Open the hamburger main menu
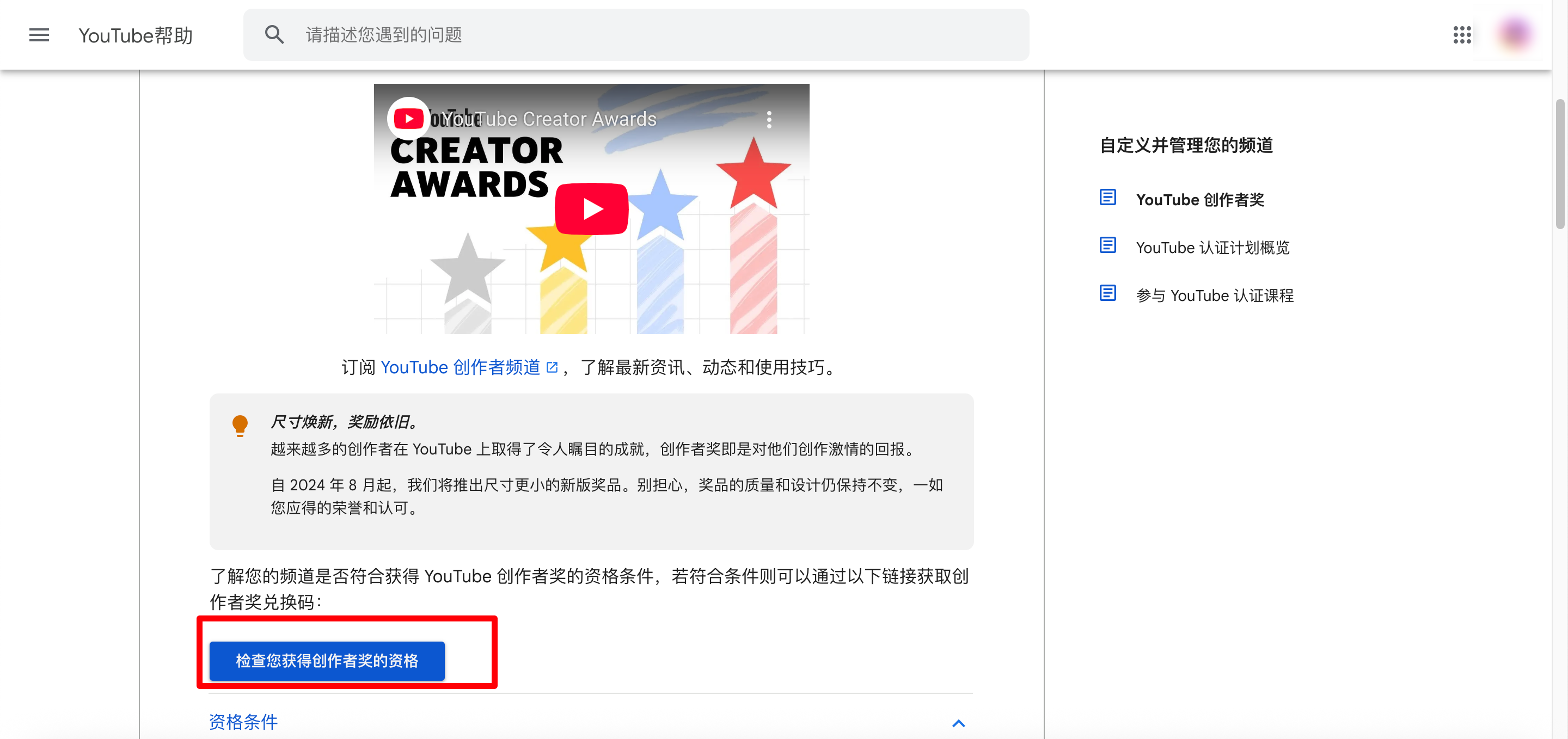Image resolution: width=1568 pixels, height=739 pixels. (x=39, y=35)
